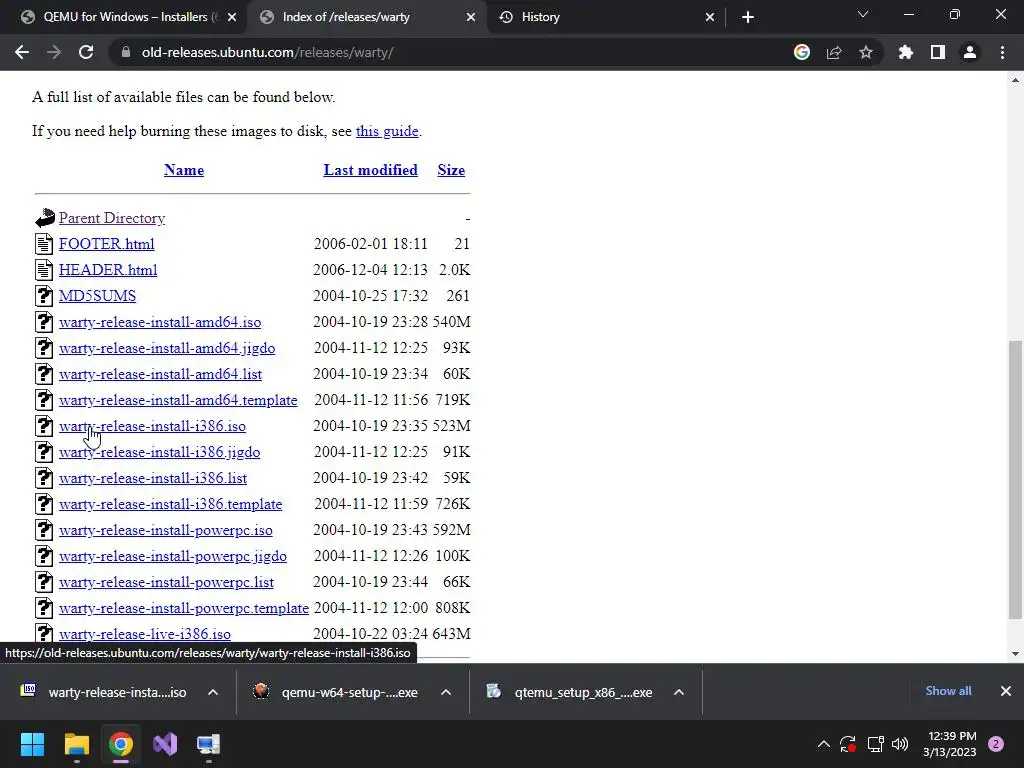Screen dimensions: 1024x768
Task: Expand options for warty-release iso download
Action: [213, 692]
